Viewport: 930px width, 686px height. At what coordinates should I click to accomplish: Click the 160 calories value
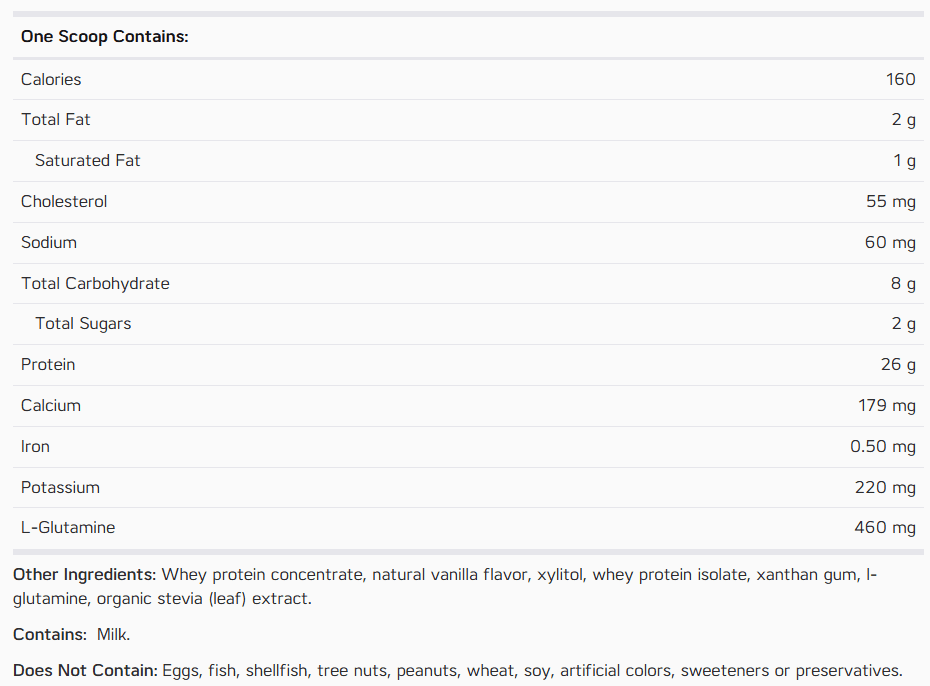pyautogui.click(x=900, y=79)
